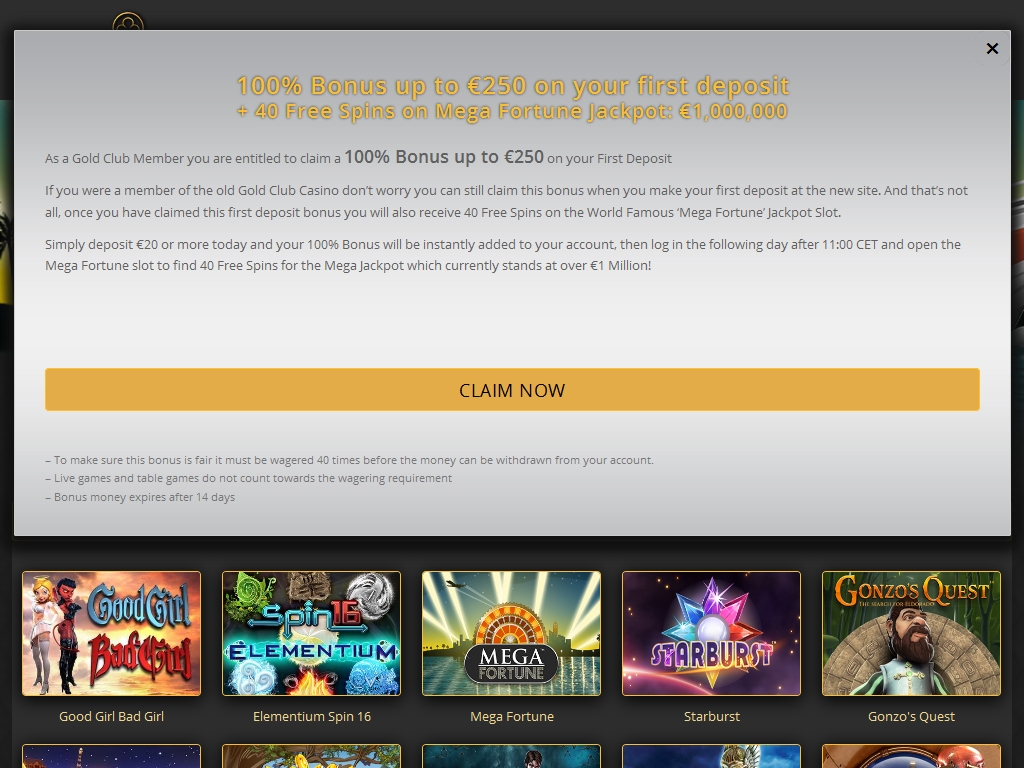Screen dimensions: 1024x768
Task: Click the 100% Bonus up to €250 headline
Action: (513, 86)
